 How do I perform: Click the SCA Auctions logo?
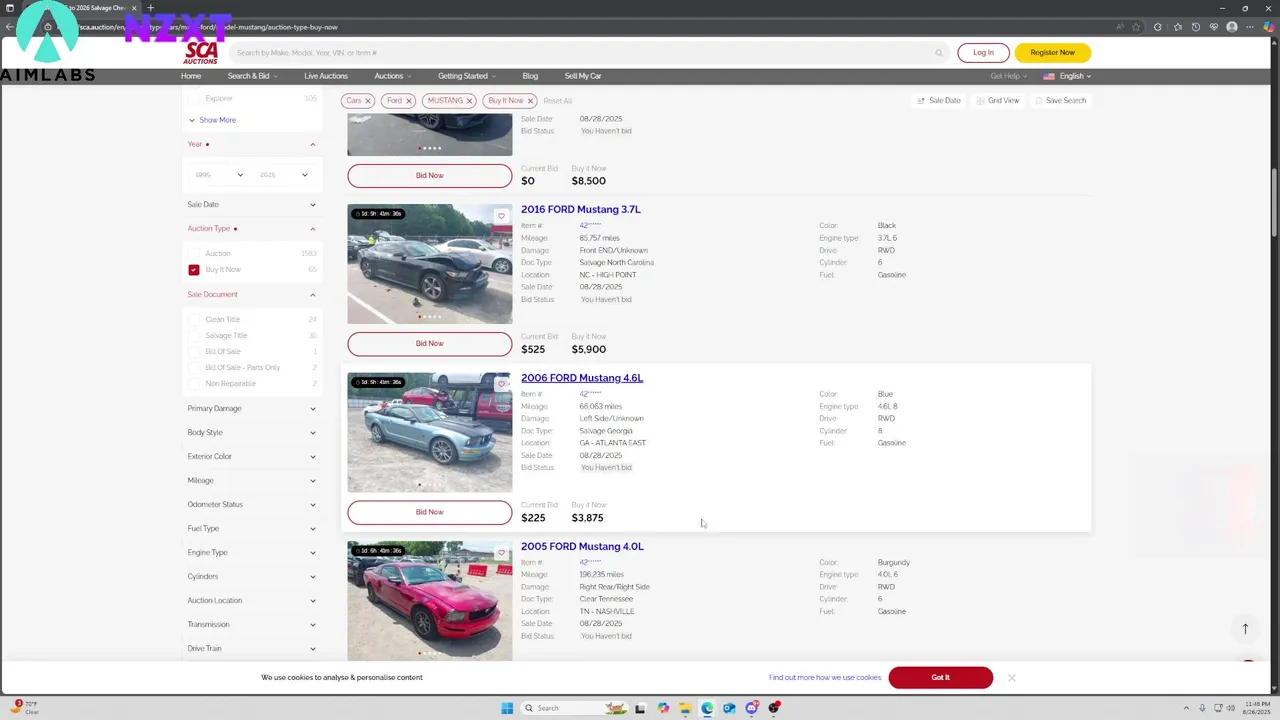tap(201, 53)
